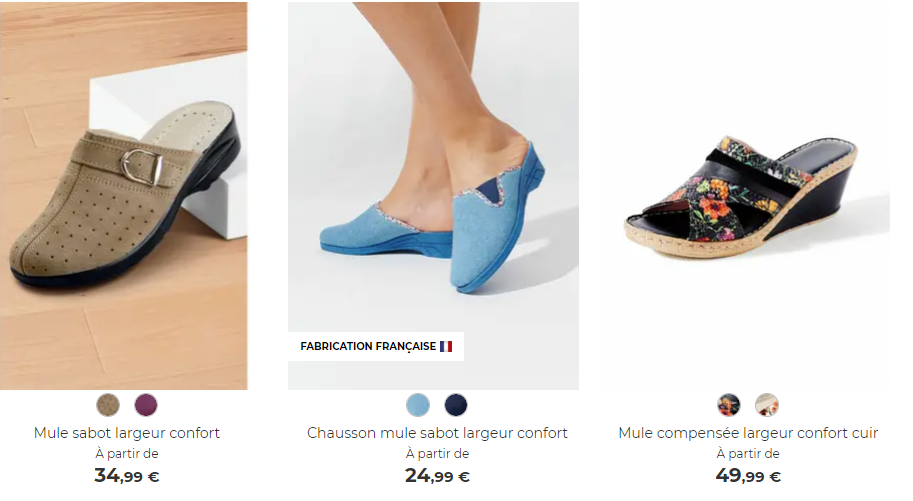Click 'À partir de' under blue slipper
This screenshot has height=501, width=913.
(437, 454)
